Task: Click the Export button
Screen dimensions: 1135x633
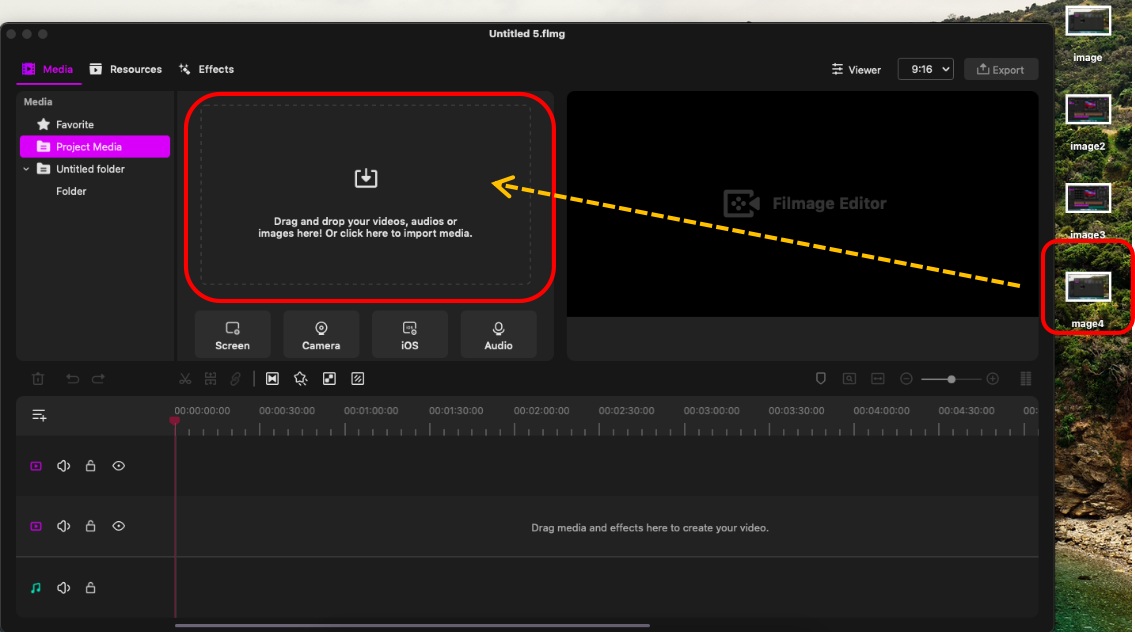Action: [1000, 69]
